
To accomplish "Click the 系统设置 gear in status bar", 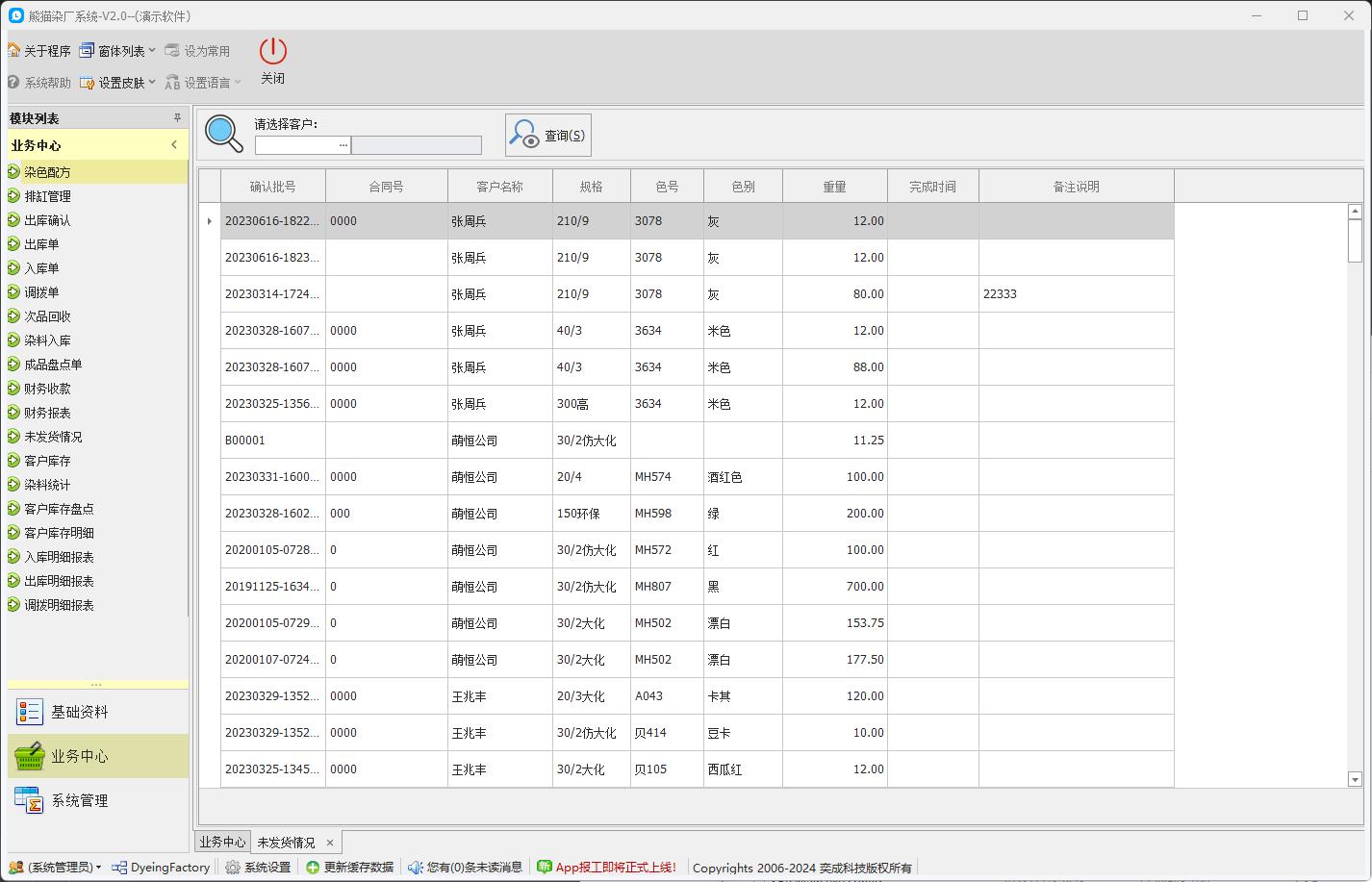I will pyautogui.click(x=233, y=868).
